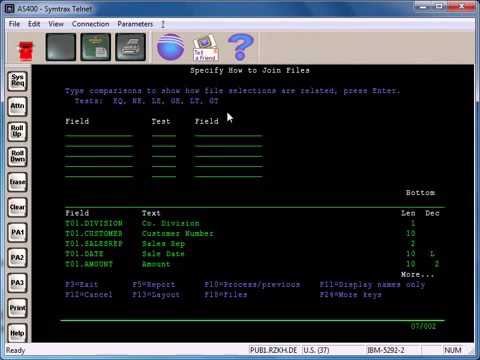Click the green document toolbar icon
The image size is (480, 360).
tap(96, 47)
